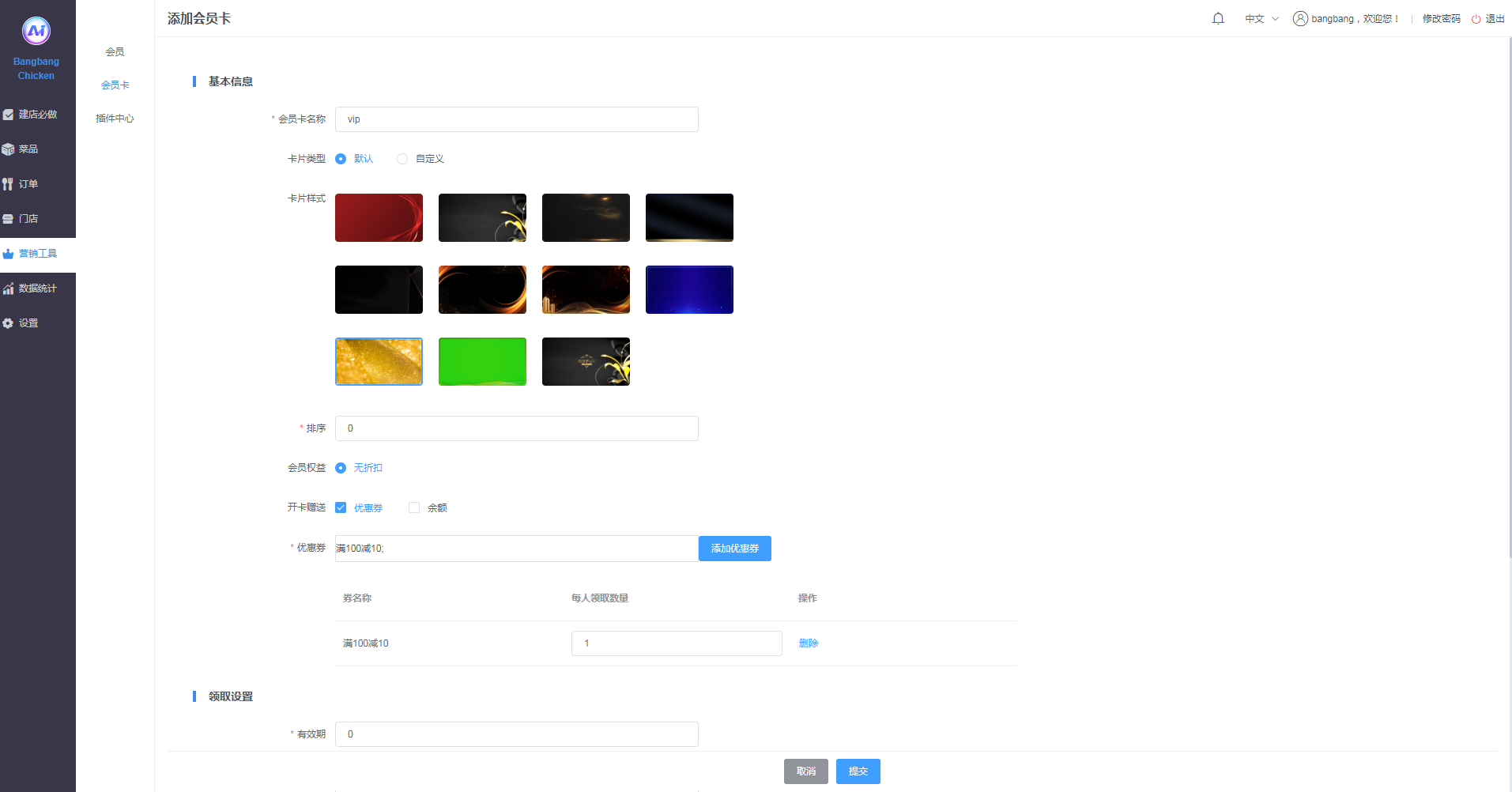Select the 自定义 card type radio

pyautogui.click(x=402, y=159)
